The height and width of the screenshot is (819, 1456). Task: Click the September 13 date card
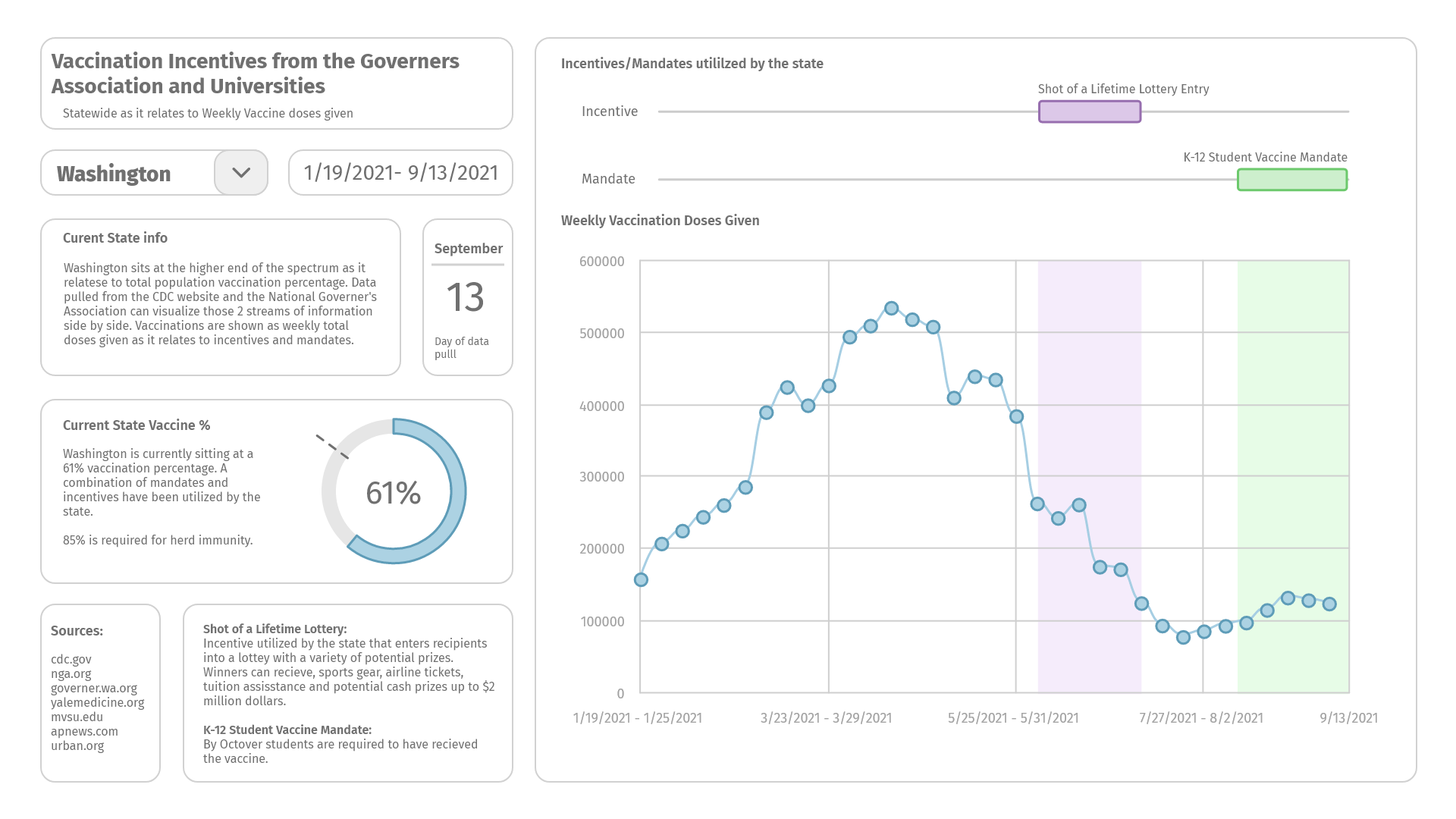coord(468,297)
